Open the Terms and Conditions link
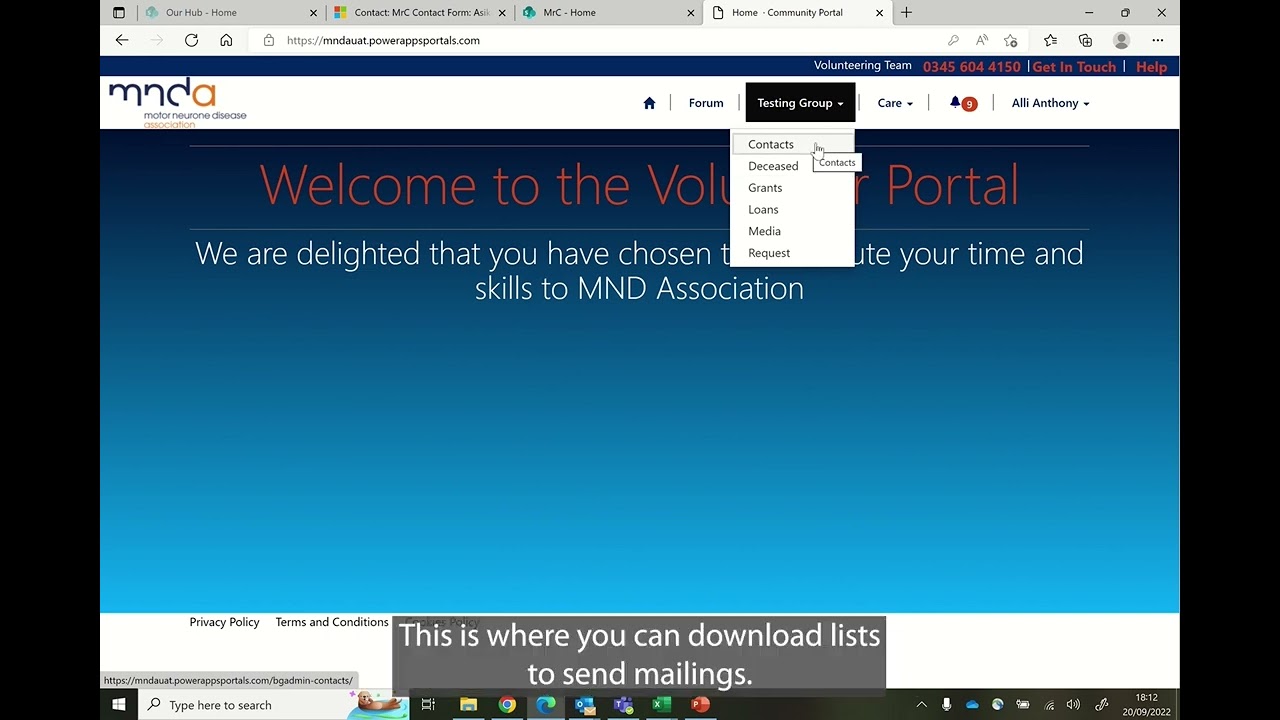The width and height of the screenshot is (1280, 720). click(x=332, y=622)
